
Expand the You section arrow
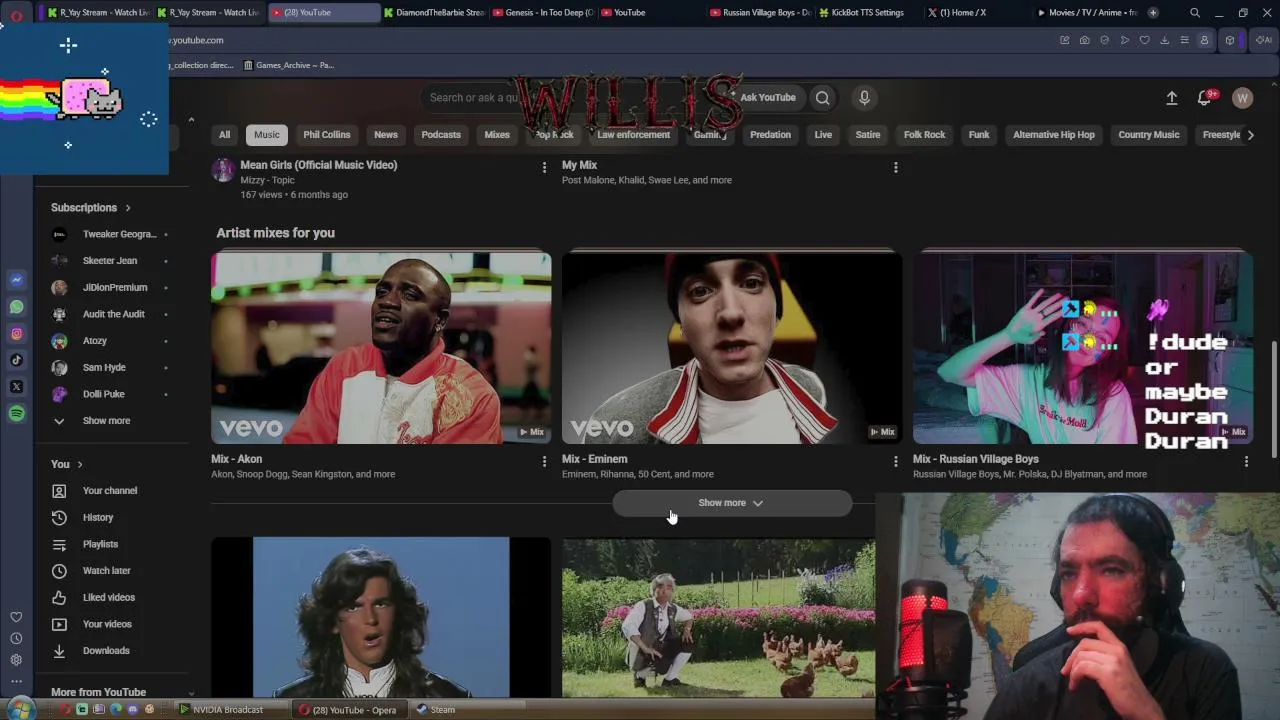pos(80,464)
